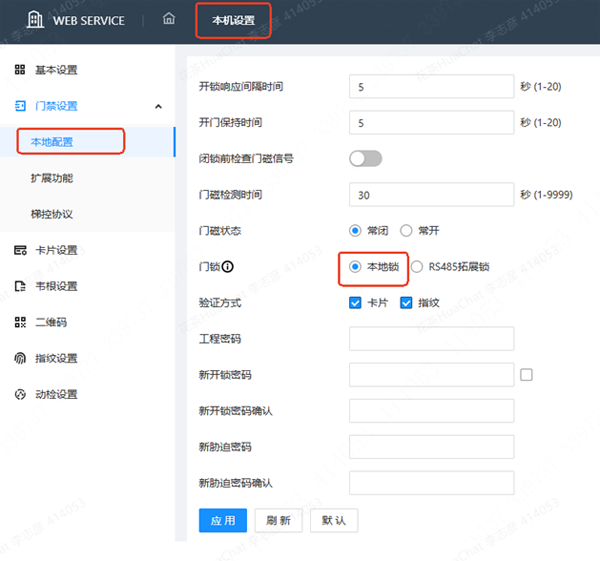This screenshot has width=600, height=561.
Task: Open 扩展功能 in the sidebar
Action: coord(52,178)
